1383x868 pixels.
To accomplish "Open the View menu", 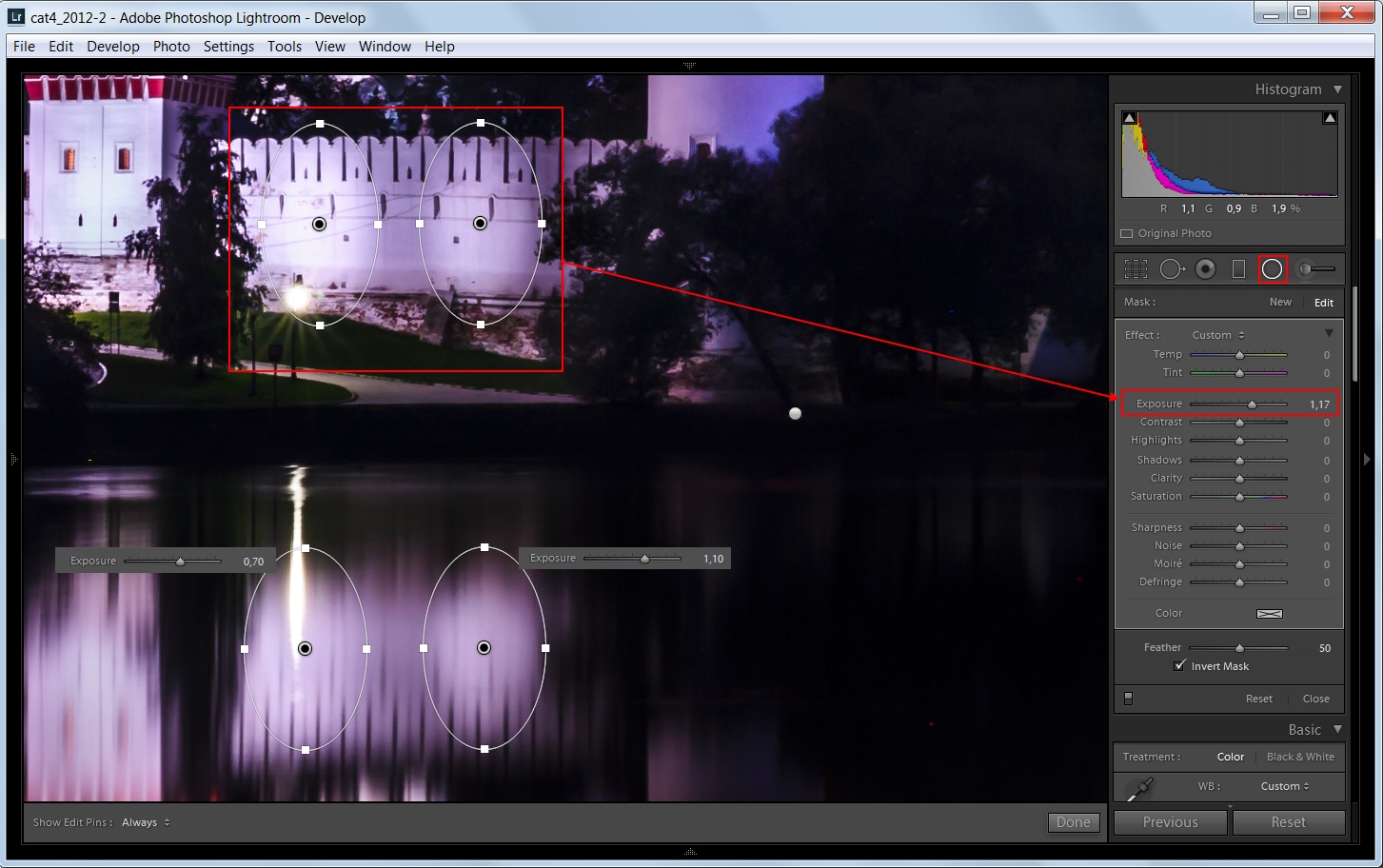I will (330, 46).
